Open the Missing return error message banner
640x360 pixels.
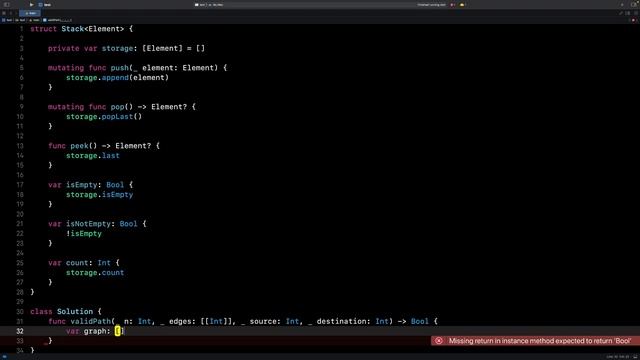pyautogui.click(x=535, y=341)
